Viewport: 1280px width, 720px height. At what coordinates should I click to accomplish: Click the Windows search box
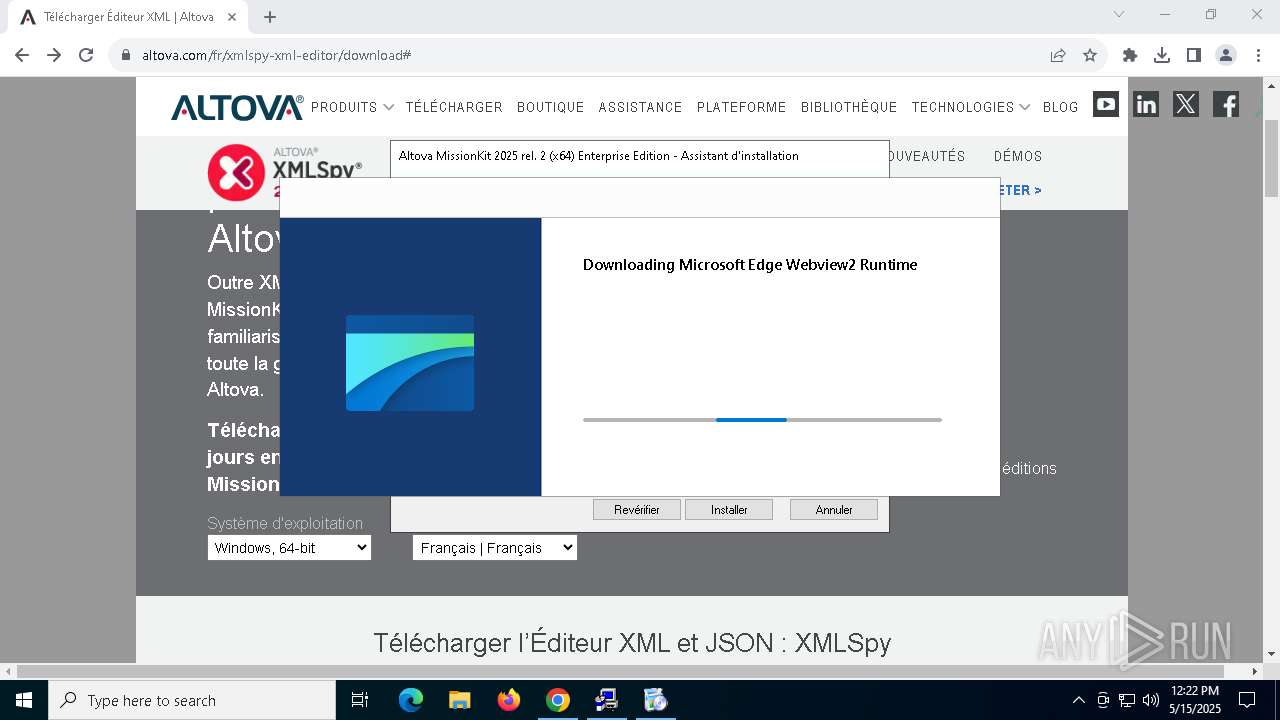pos(192,700)
